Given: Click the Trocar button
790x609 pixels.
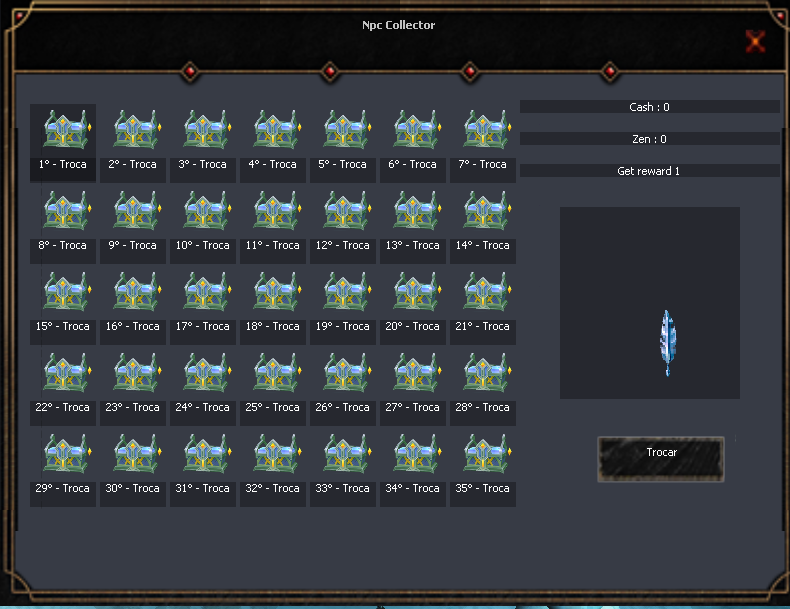Looking at the screenshot, I should click(x=661, y=459).
